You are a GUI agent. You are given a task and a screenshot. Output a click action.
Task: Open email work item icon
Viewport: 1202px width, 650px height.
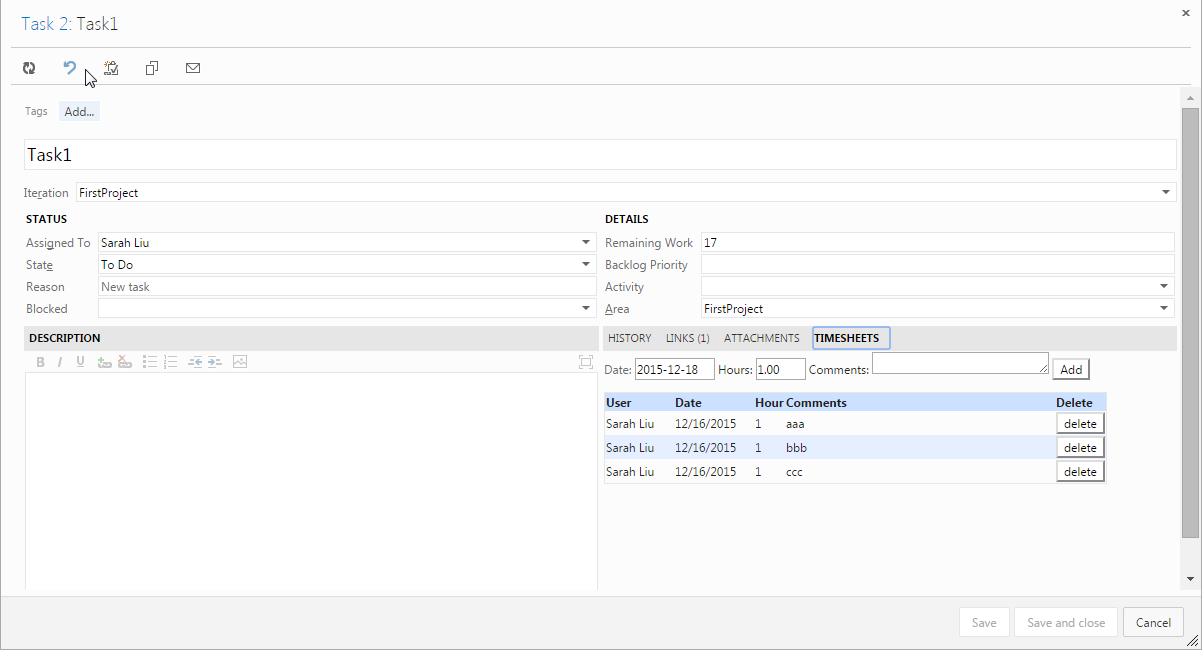click(x=192, y=68)
